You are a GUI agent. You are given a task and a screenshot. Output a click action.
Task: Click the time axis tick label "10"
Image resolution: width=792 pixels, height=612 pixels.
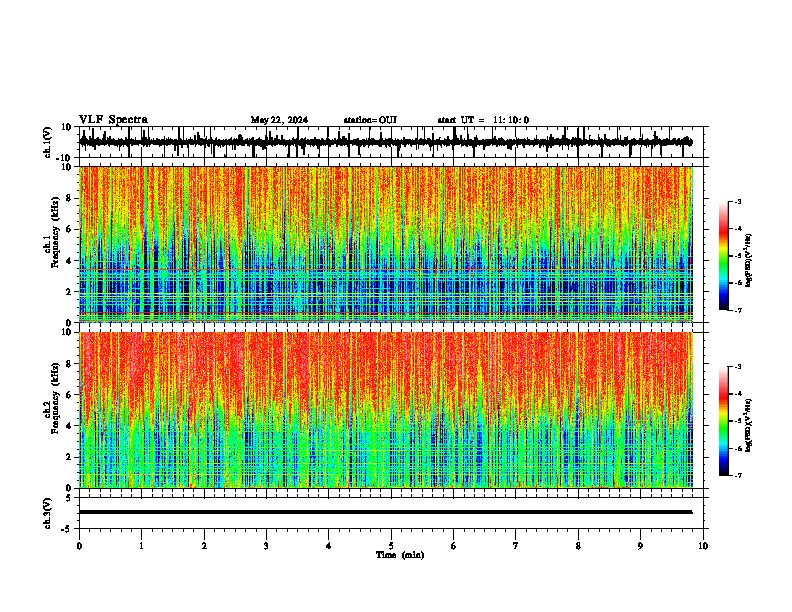pos(703,546)
